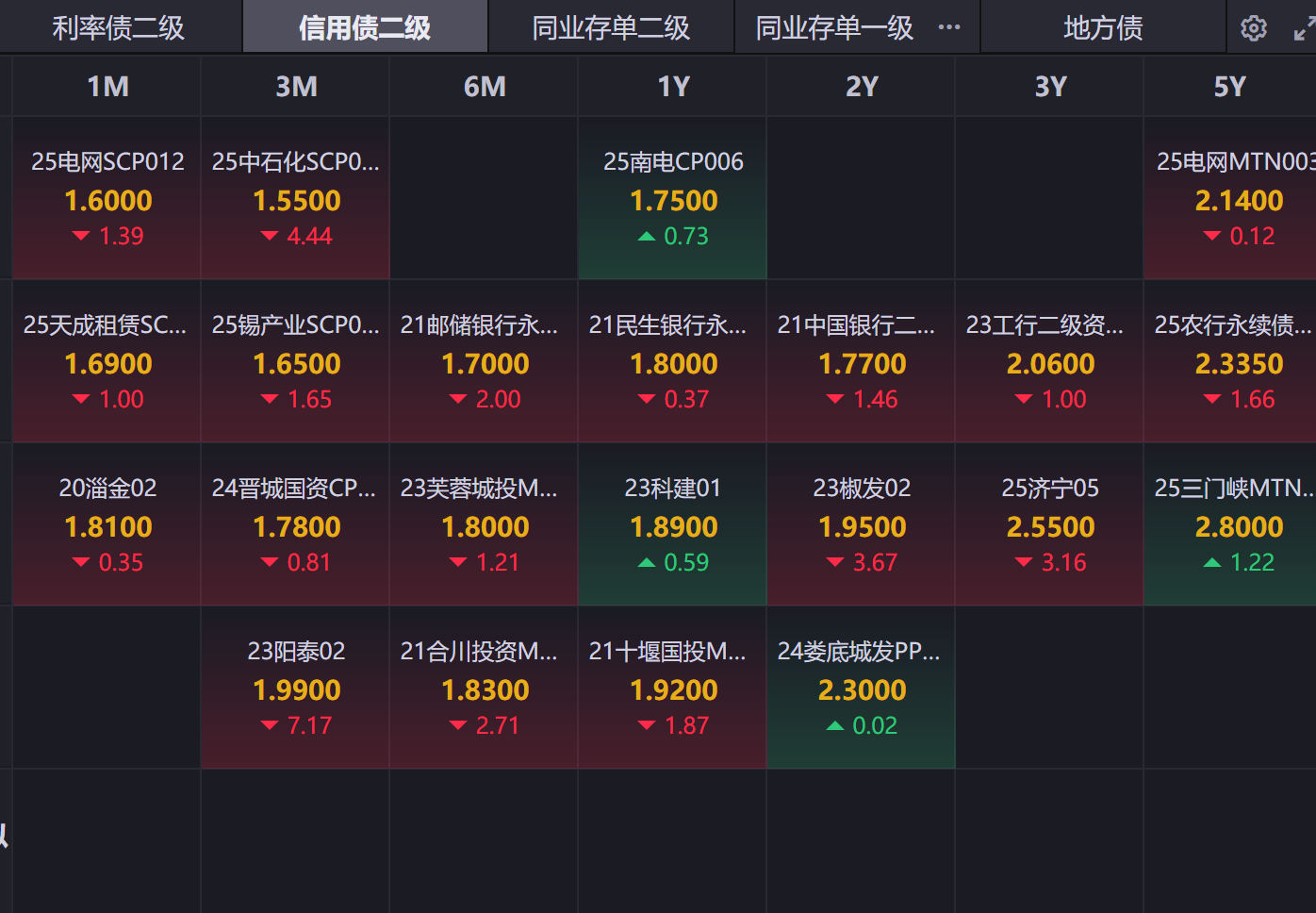This screenshot has height=913, width=1316.
Task: Open the 23阳泰02 quote cell
Action: [x=296, y=688]
